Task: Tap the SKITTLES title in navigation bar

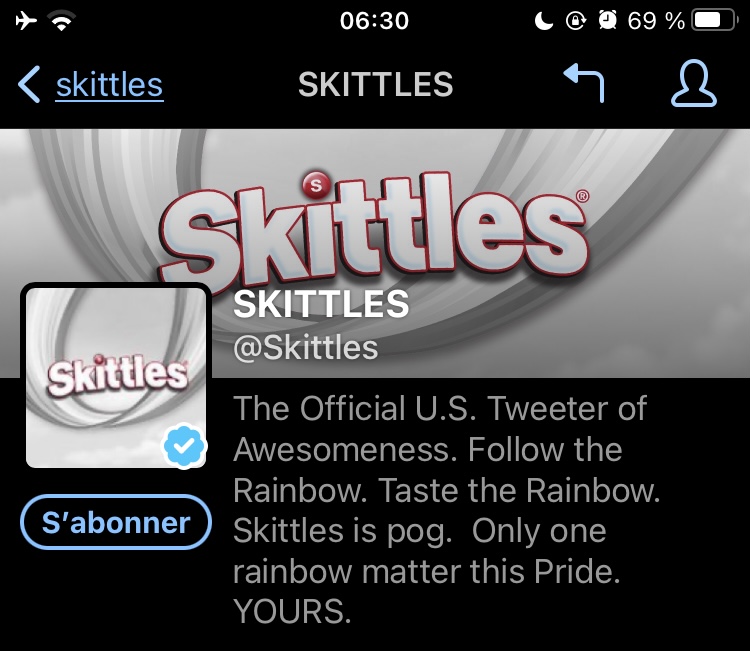Action: (x=375, y=85)
